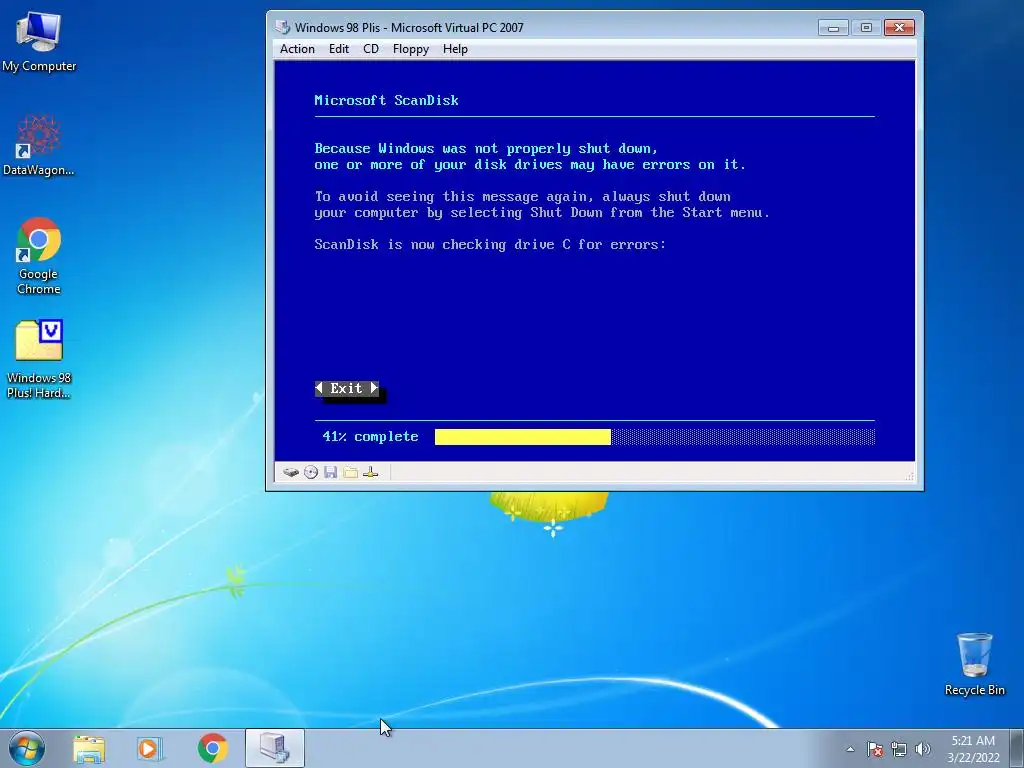The image size is (1024, 768).
Task: Maximize the Virtual PC window
Action: tap(866, 27)
